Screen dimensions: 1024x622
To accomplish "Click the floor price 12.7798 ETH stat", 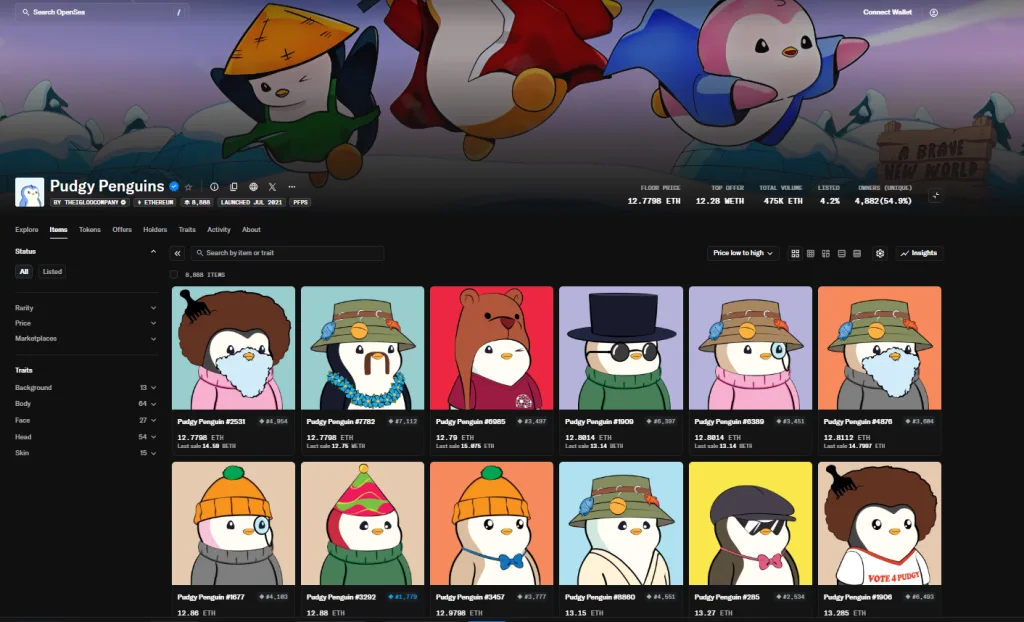I will pyautogui.click(x=654, y=195).
